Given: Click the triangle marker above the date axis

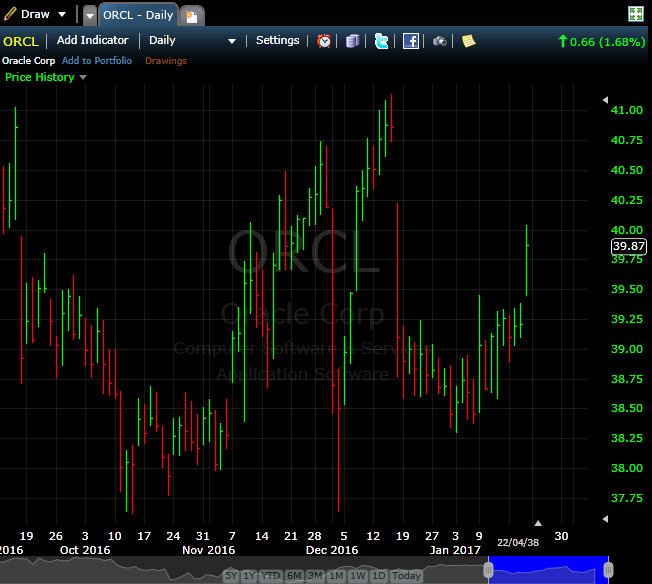Looking at the screenshot, I should [538, 523].
